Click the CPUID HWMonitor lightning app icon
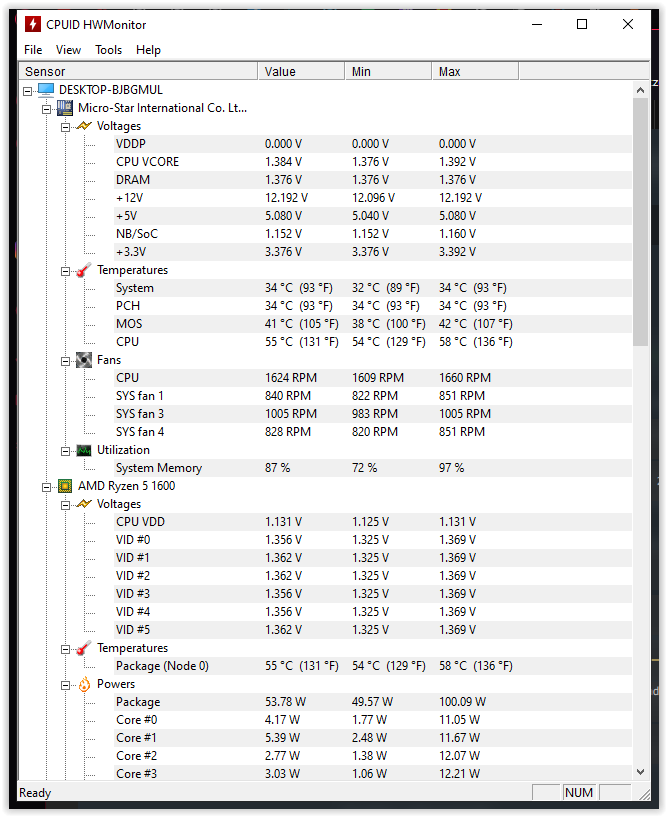This screenshot has height=817, width=667. tap(33, 24)
